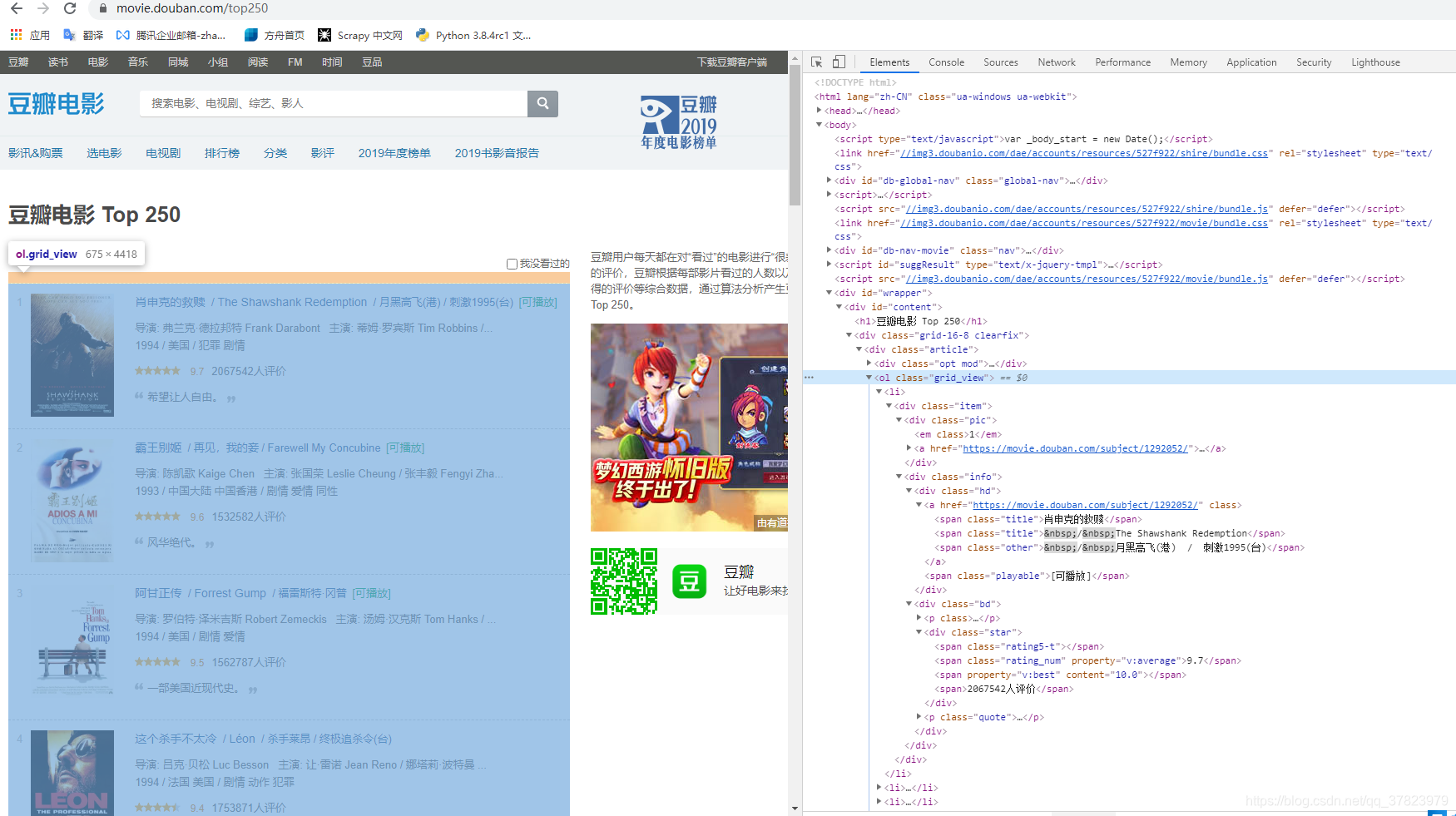Open the Lighthouse tab
1456x816 pixels.
click(1375, 62)
